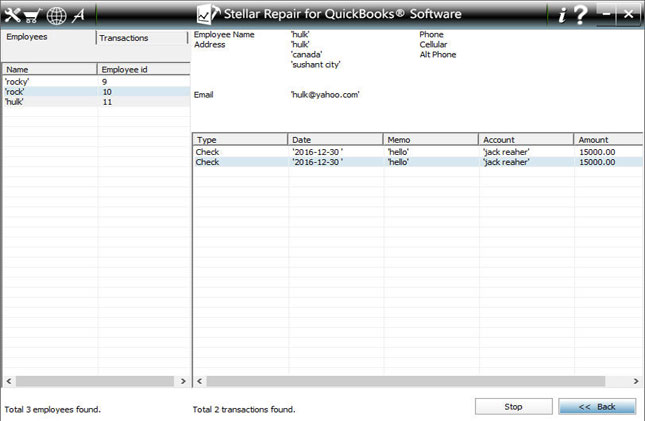Click the Memo column header
This screenshot has height=421, width=645.
[431, 140]
